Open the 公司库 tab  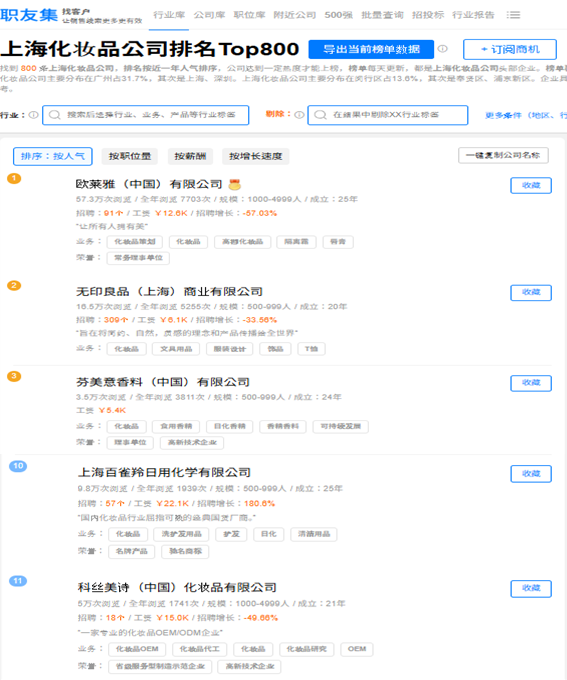tap(209, 15)
